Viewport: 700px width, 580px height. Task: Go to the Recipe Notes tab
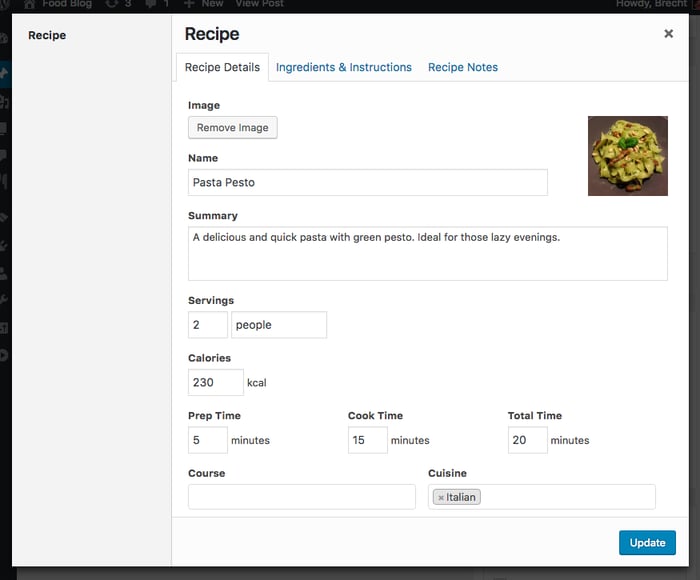coord(463,67)
